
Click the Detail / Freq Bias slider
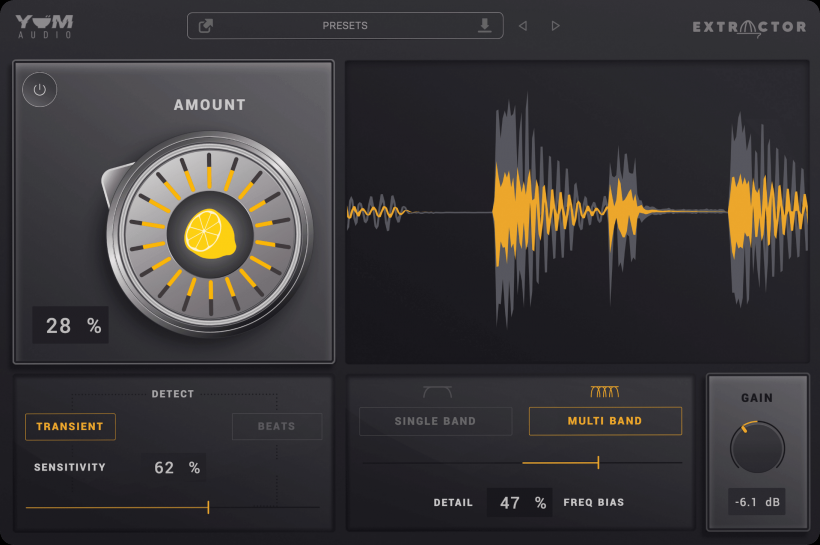pyautogui.click(x=522, y=462)
